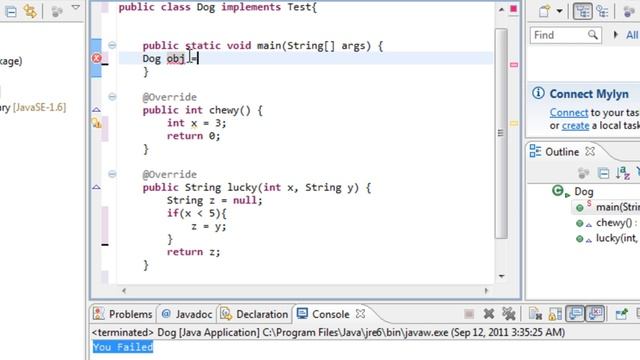Click Focus on Active Task in Package Explorer
The height and width of the screenshot is (360, 640).
[x=57, y=11]
